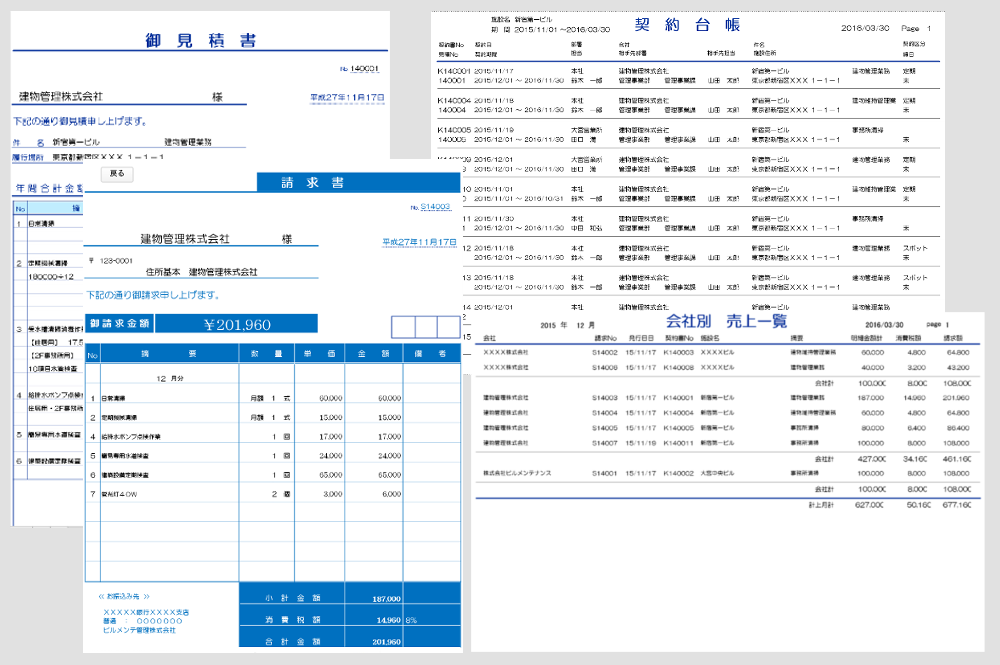The height and width of the screenshot is (665, 1000).
Task: Click 180000÷12 on the estimate sheet
Action: pyautogui.click(x=51, y=277)
